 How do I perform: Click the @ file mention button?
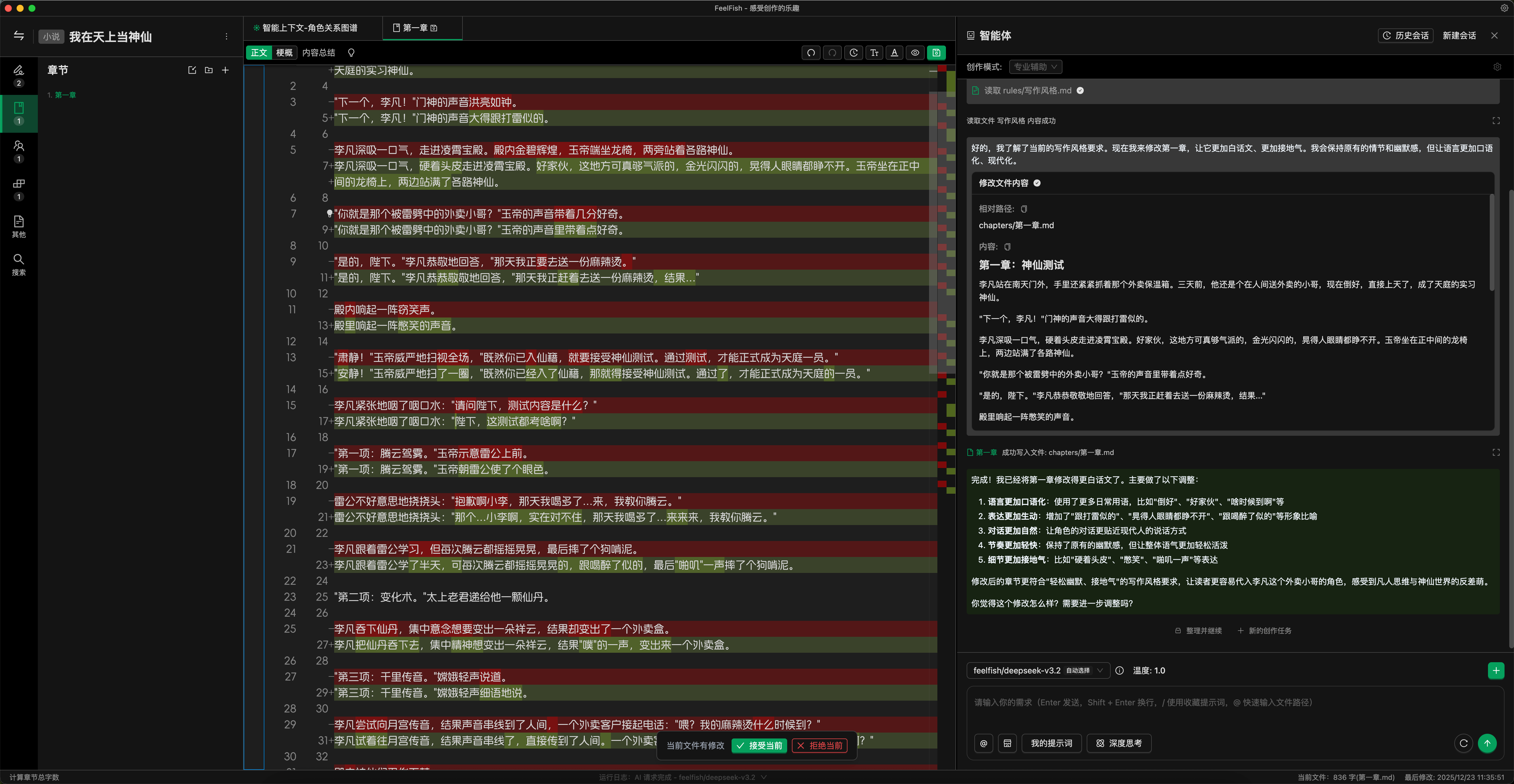coord(983,743)
